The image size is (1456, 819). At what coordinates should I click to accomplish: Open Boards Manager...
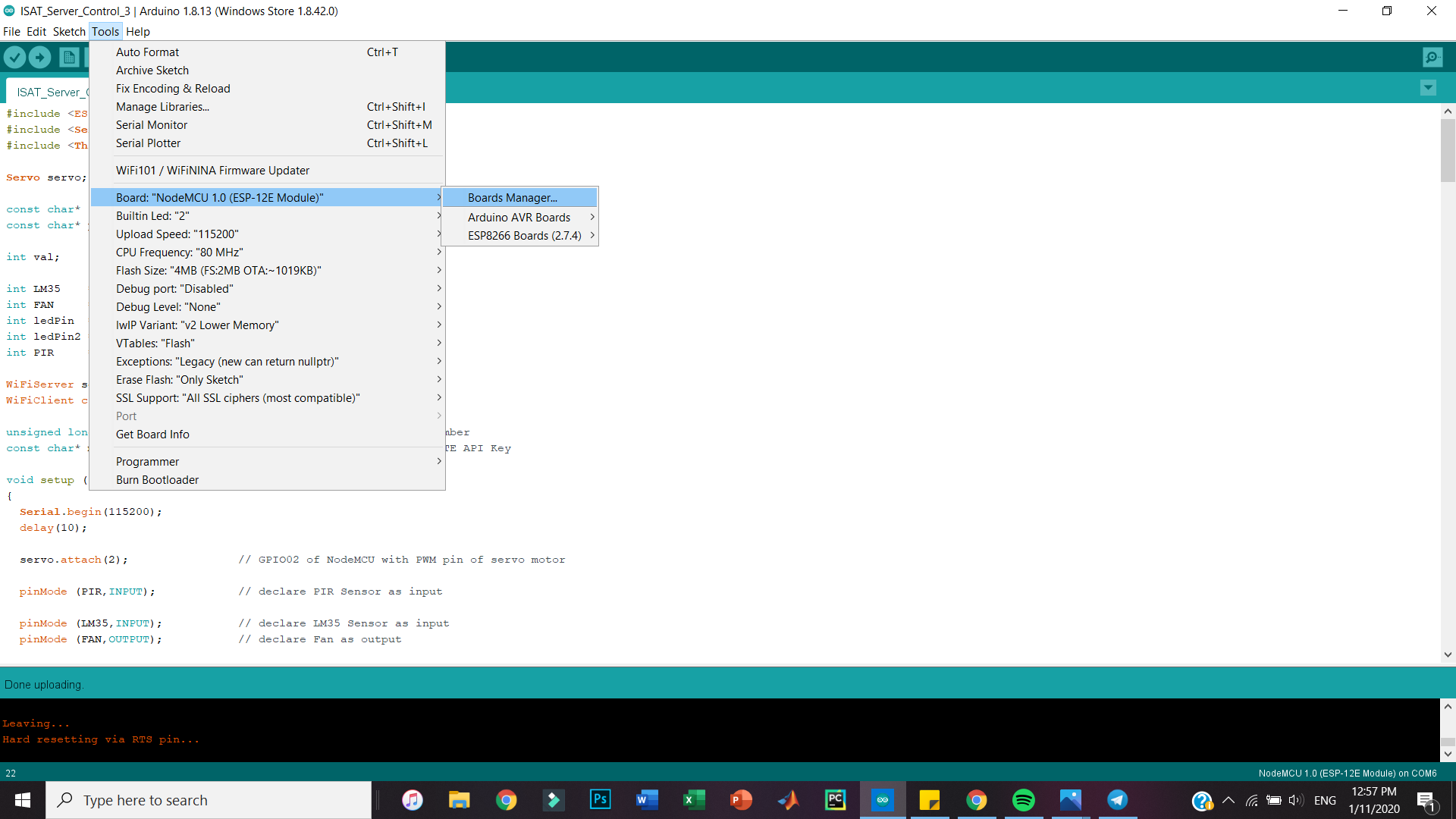coord(520,198)
